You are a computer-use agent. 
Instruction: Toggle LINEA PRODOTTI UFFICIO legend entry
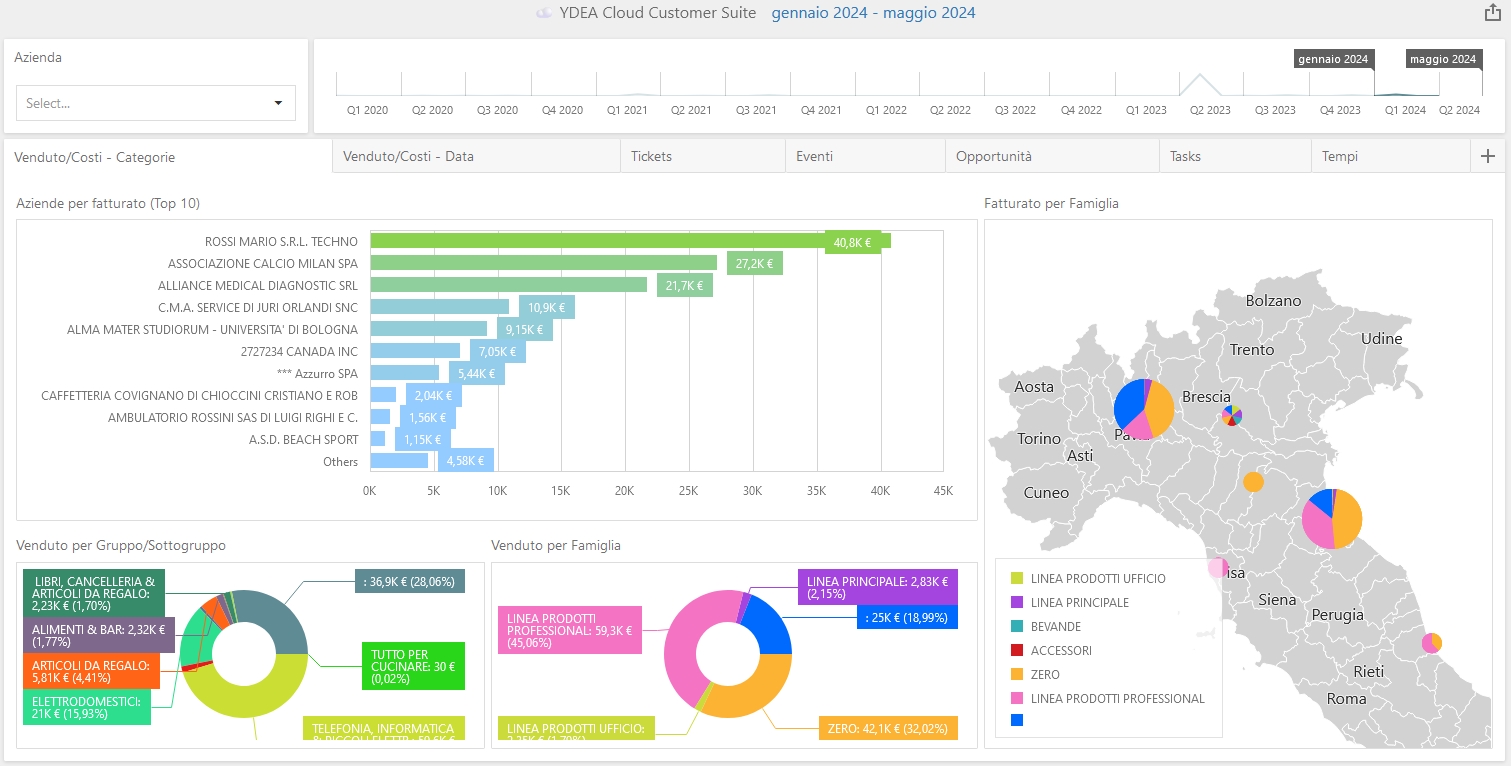[1097, 579]
